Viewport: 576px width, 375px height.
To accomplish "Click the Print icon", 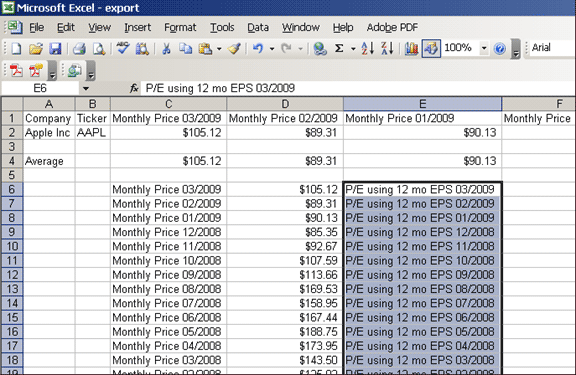I will point(79,48).
